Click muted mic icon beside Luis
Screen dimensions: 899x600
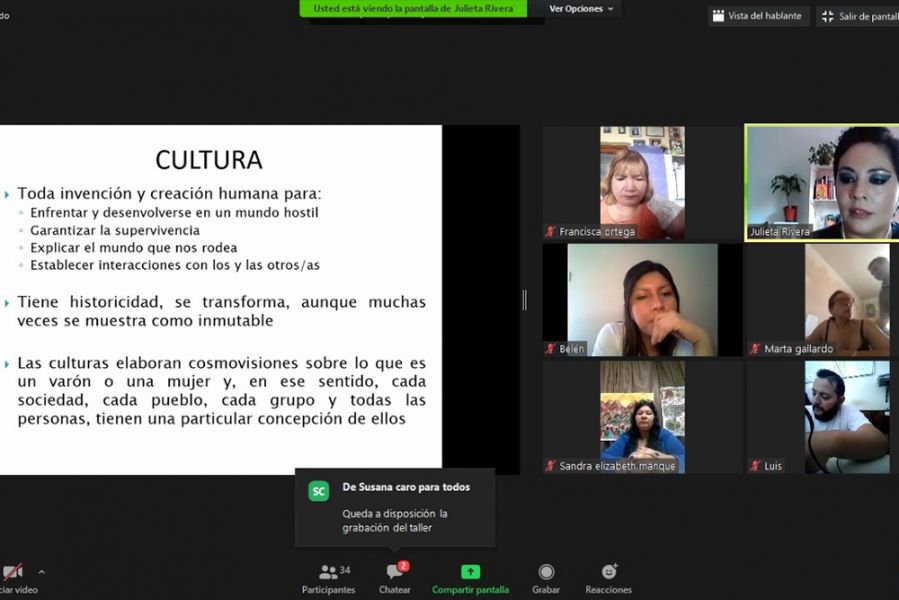click(x=755, y=466)
